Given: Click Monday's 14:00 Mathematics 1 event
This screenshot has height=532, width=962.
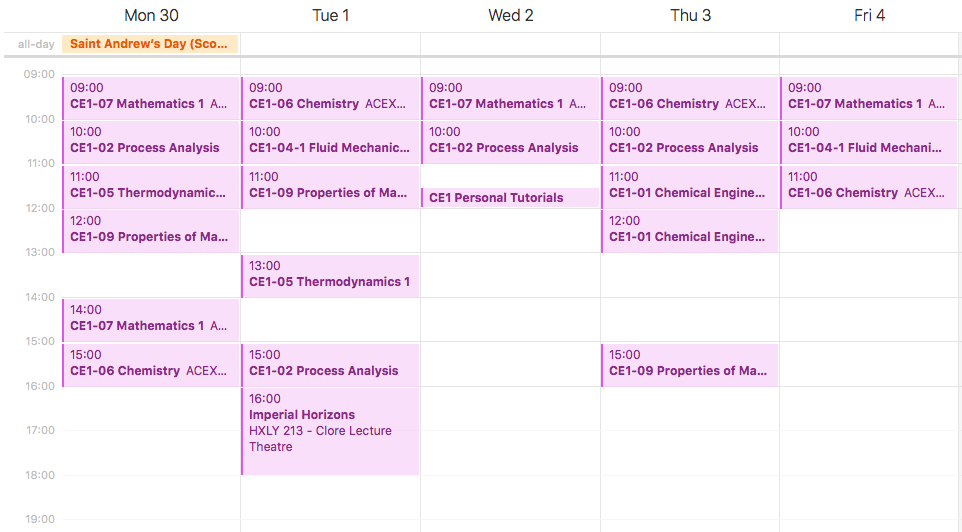Looking at the screenshot, I should (x=151, y=319).
